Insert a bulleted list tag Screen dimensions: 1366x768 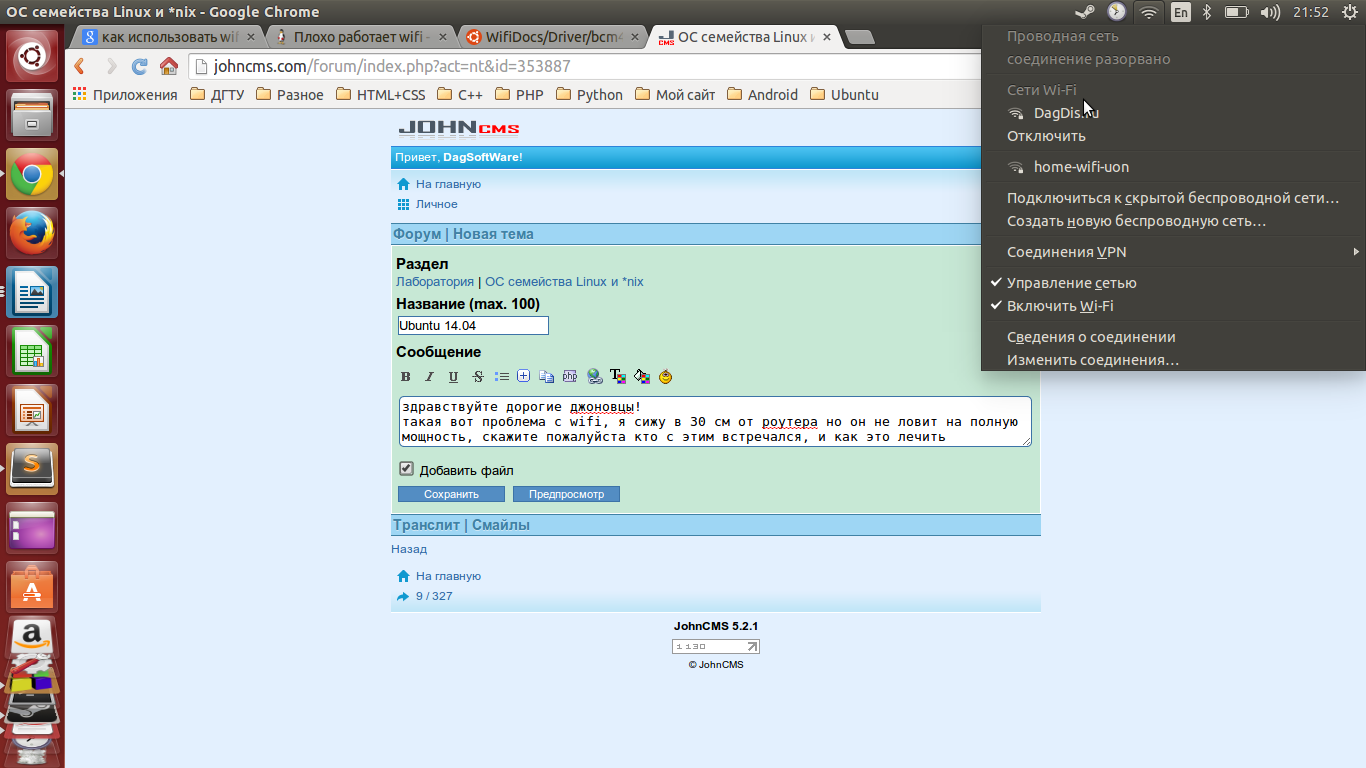tap(501, 377)
